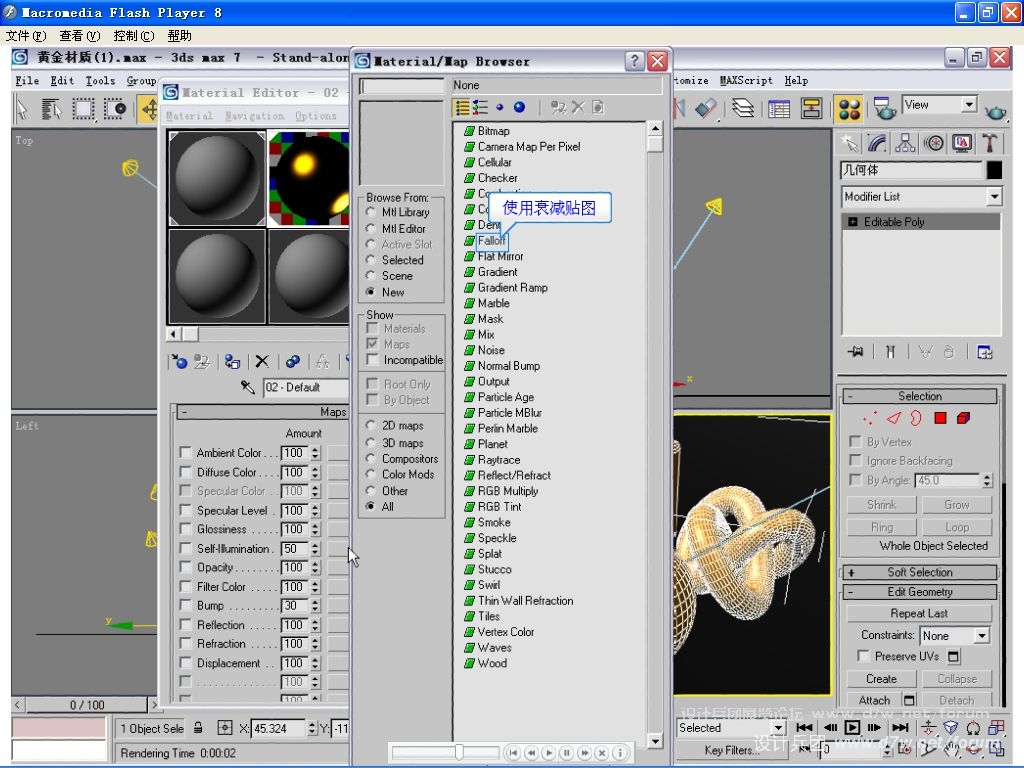The image size is (1024, 768).
Task: Click Select Object arrow tool in toolbar
Action: tap(23, 109)
